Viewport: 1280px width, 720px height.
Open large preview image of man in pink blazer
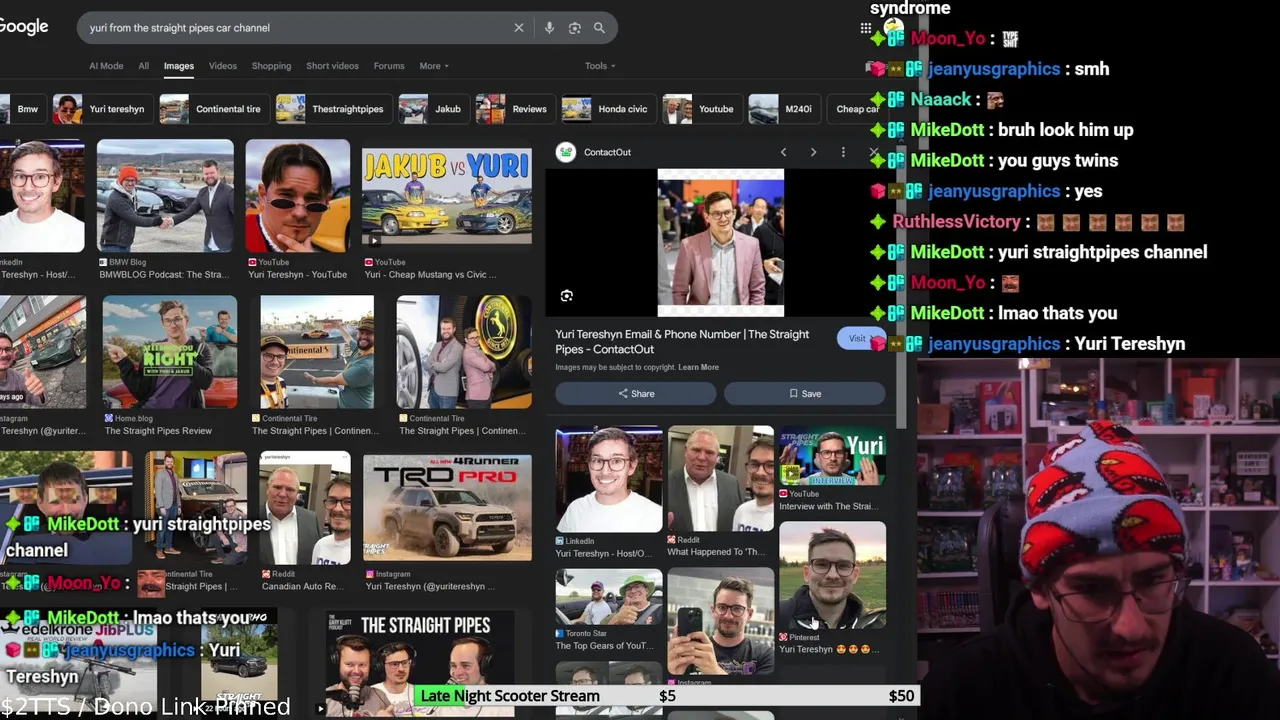pos(720,242)
